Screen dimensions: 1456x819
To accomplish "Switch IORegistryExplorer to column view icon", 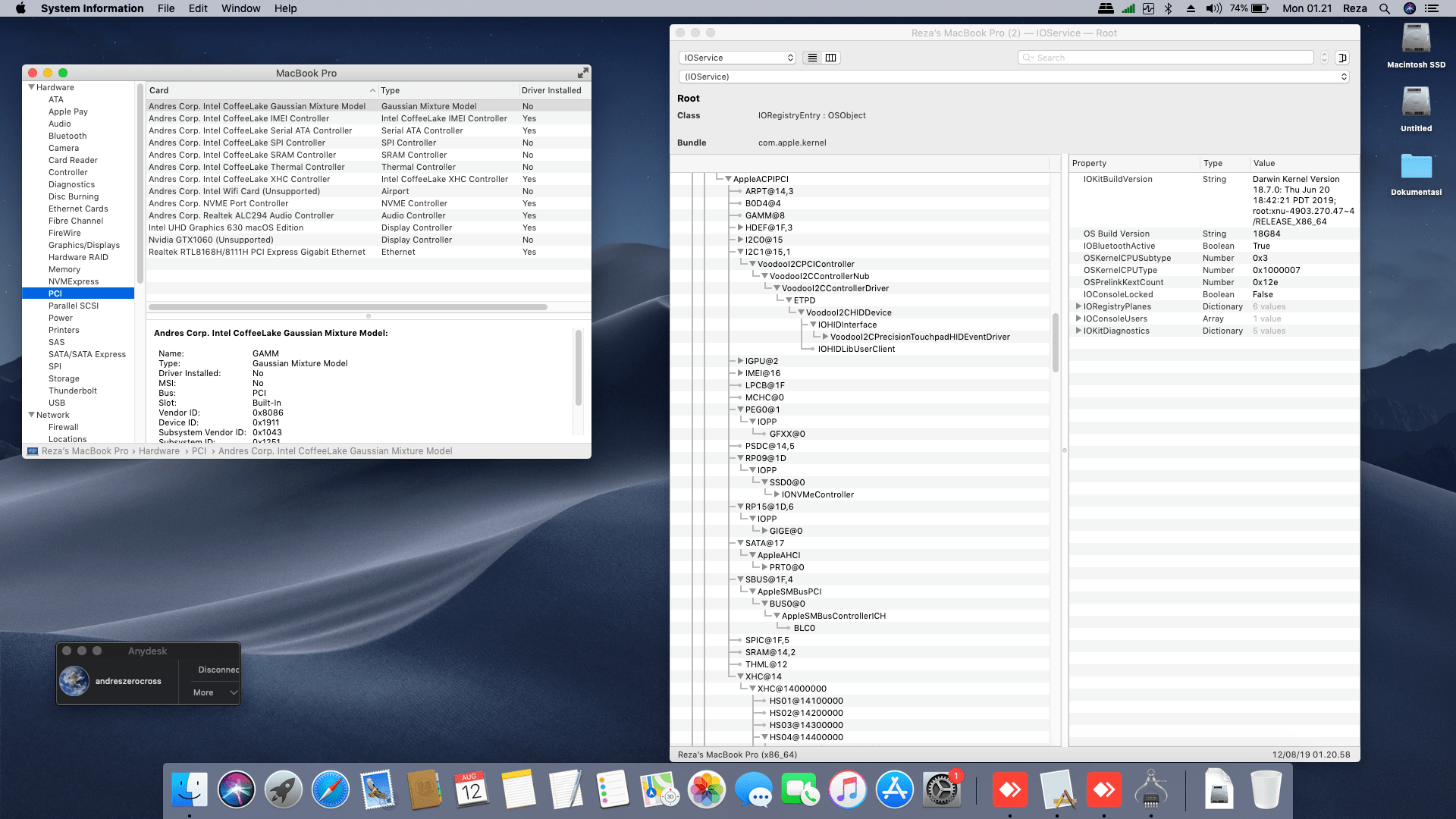I will (x=831, y=58).
